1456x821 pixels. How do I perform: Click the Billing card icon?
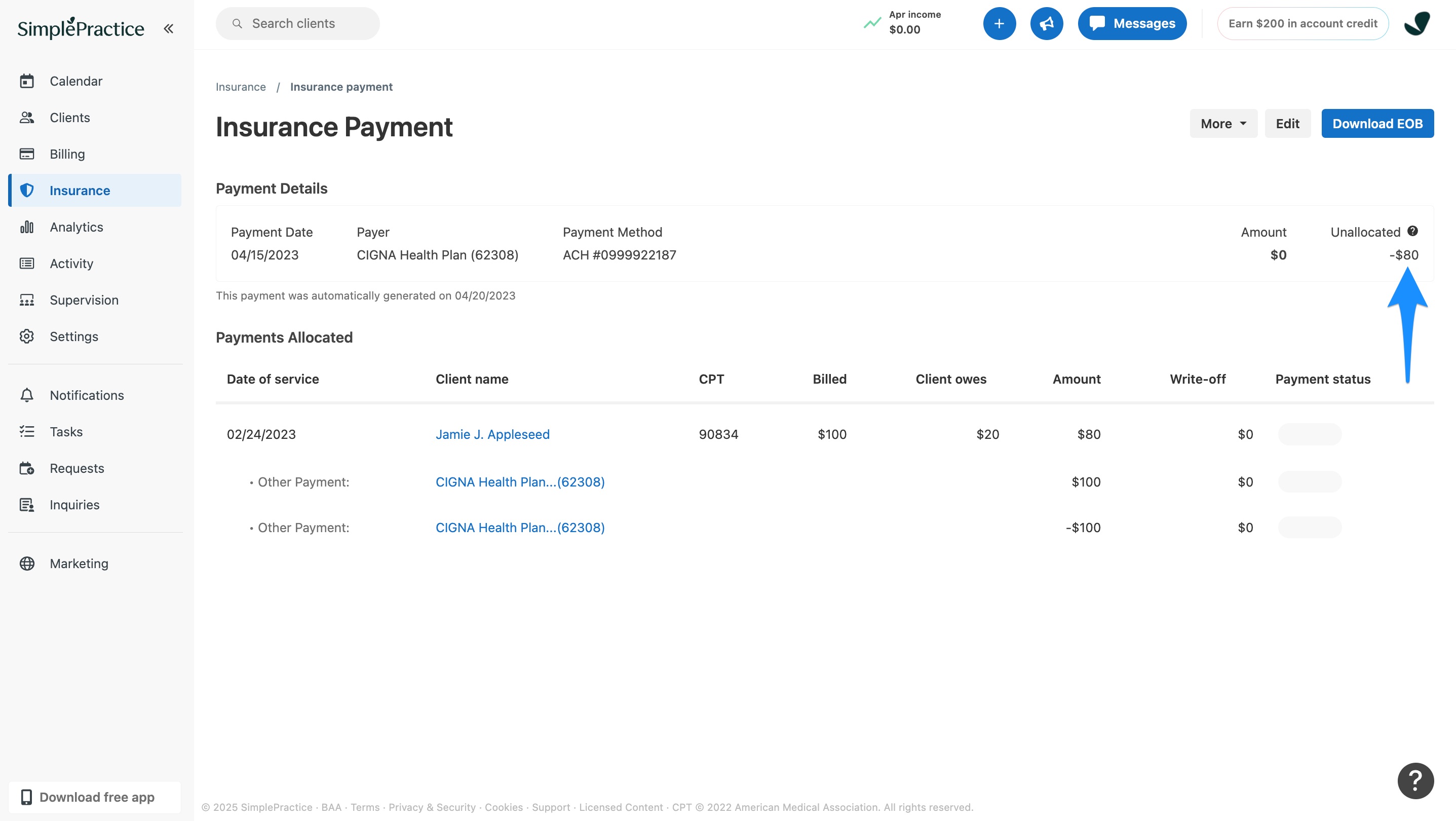pos(26,154)
